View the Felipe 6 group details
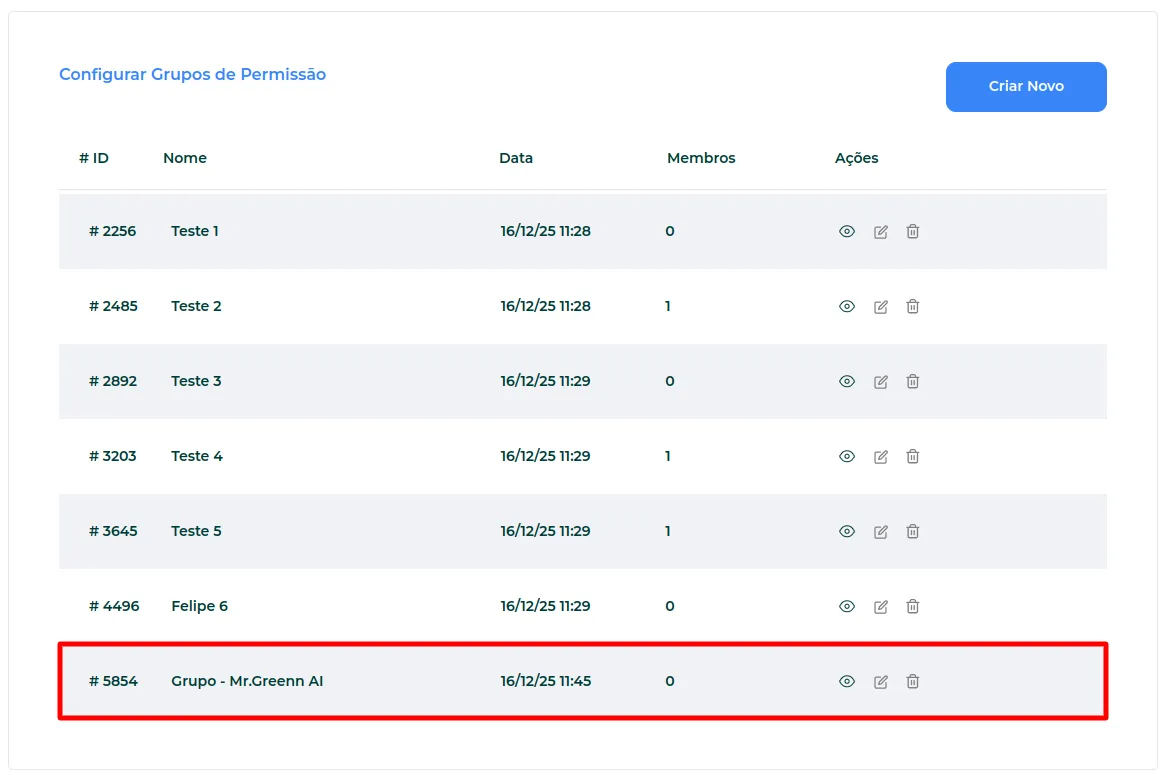 846,607
